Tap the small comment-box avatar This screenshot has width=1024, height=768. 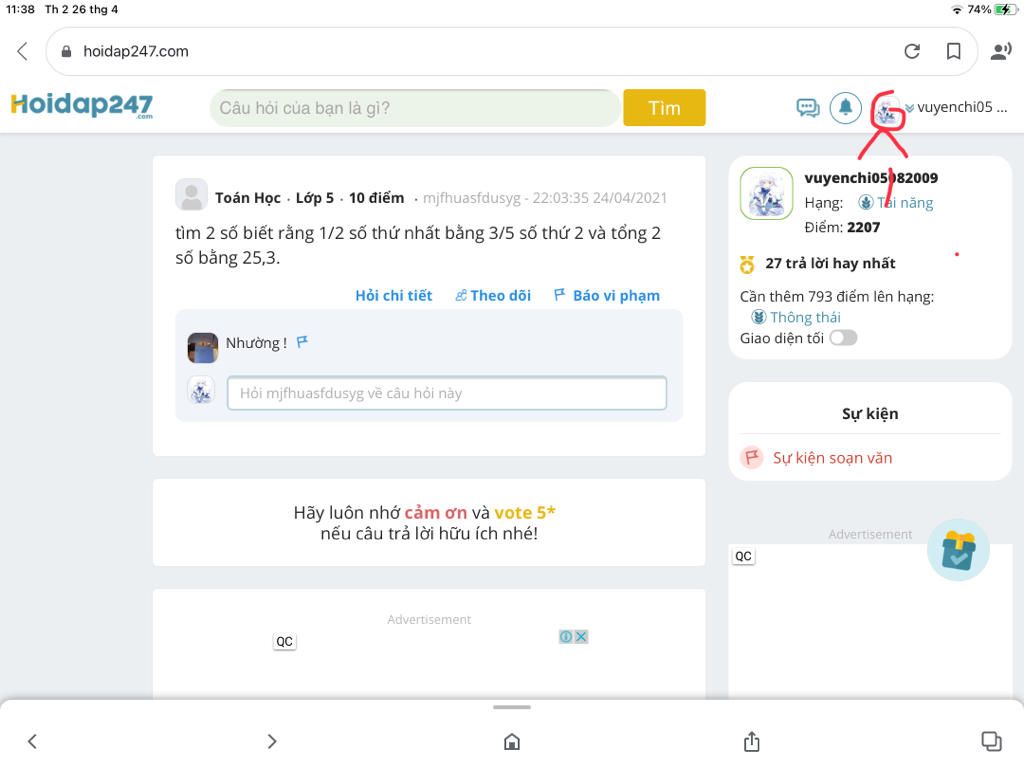coord(201,391)
